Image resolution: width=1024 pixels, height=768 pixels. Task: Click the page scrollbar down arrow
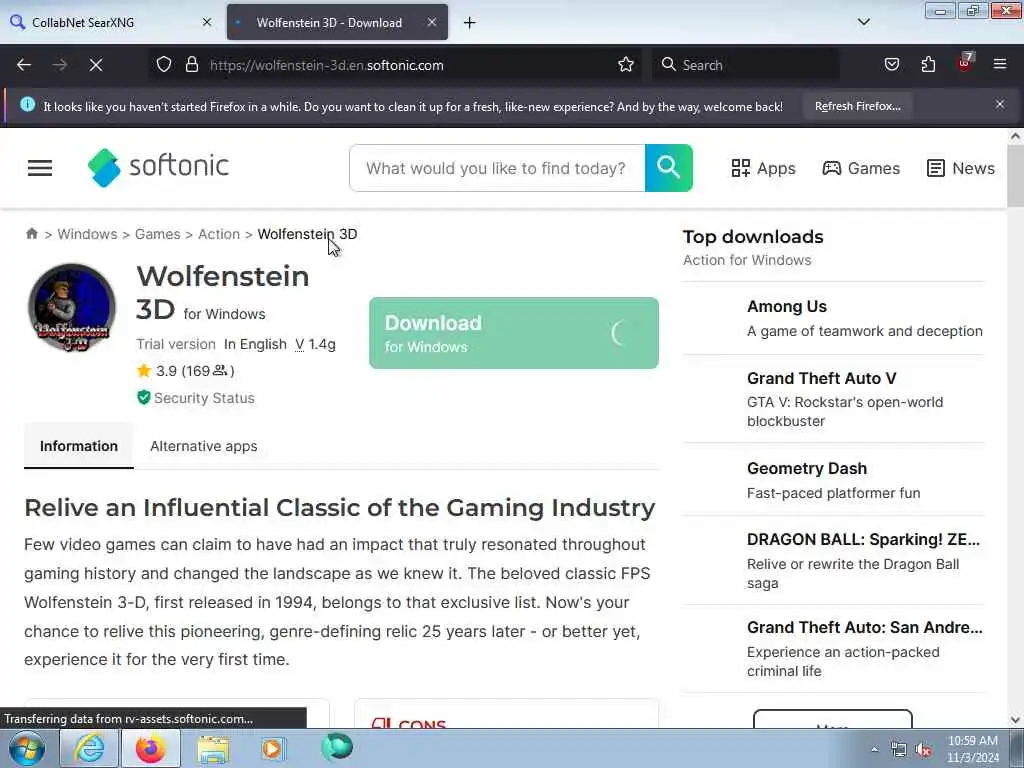tap(1015, 720)
